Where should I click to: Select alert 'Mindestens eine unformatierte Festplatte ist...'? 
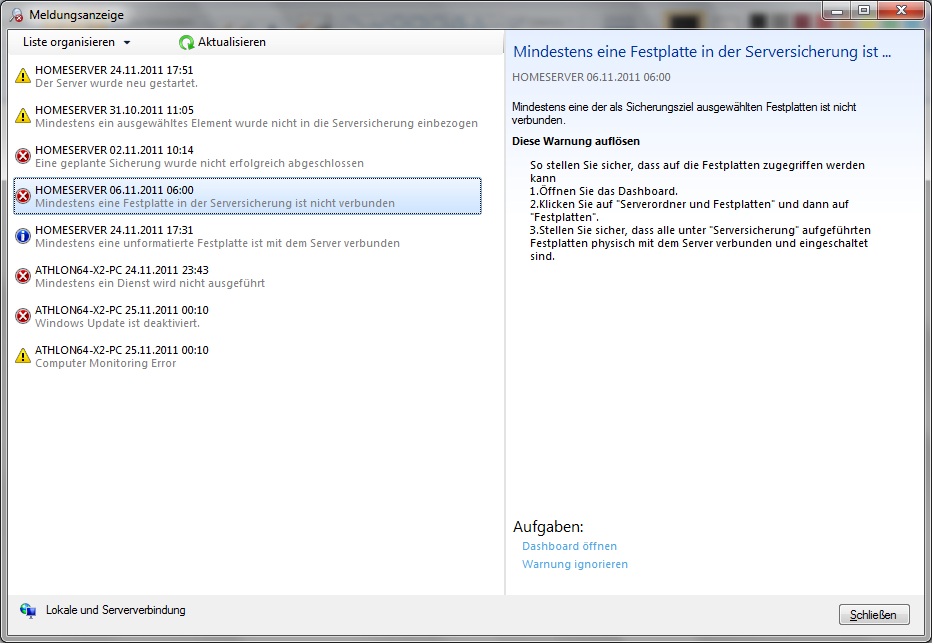pyautogui.click(x=248, y=236)
